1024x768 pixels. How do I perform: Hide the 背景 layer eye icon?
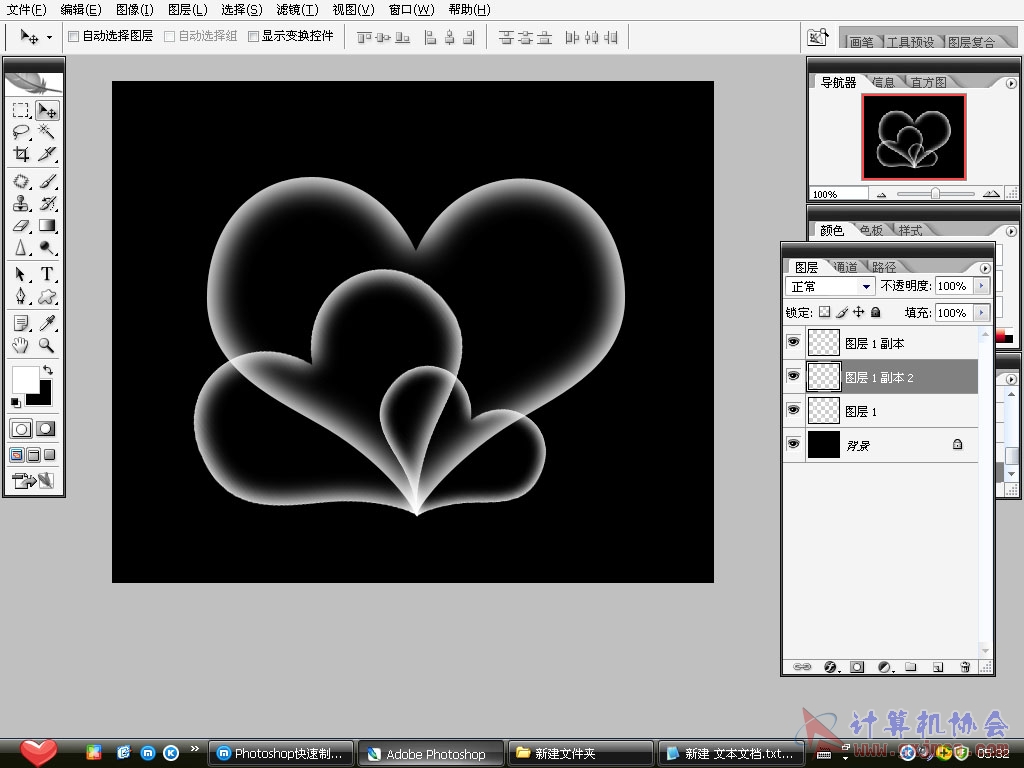click(793, 444)
